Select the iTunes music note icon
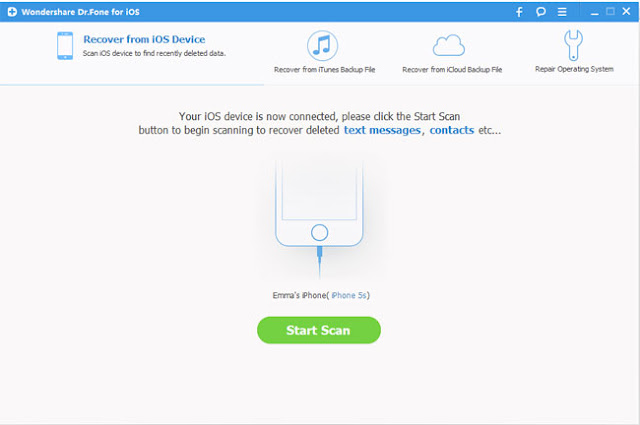The height and width of the screenshot is (425, 640). tap(322, 45)
